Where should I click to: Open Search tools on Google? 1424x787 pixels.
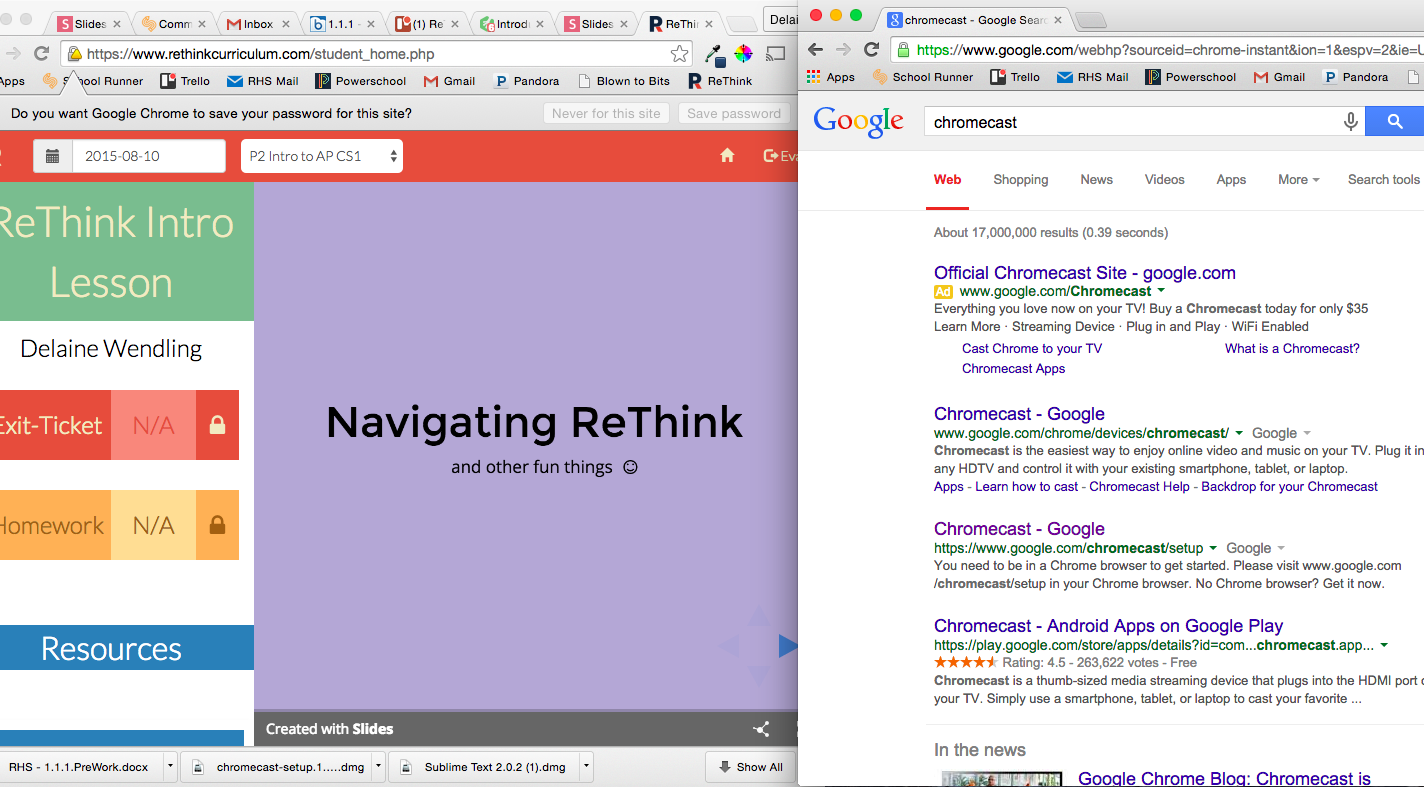click(1383, 180)
